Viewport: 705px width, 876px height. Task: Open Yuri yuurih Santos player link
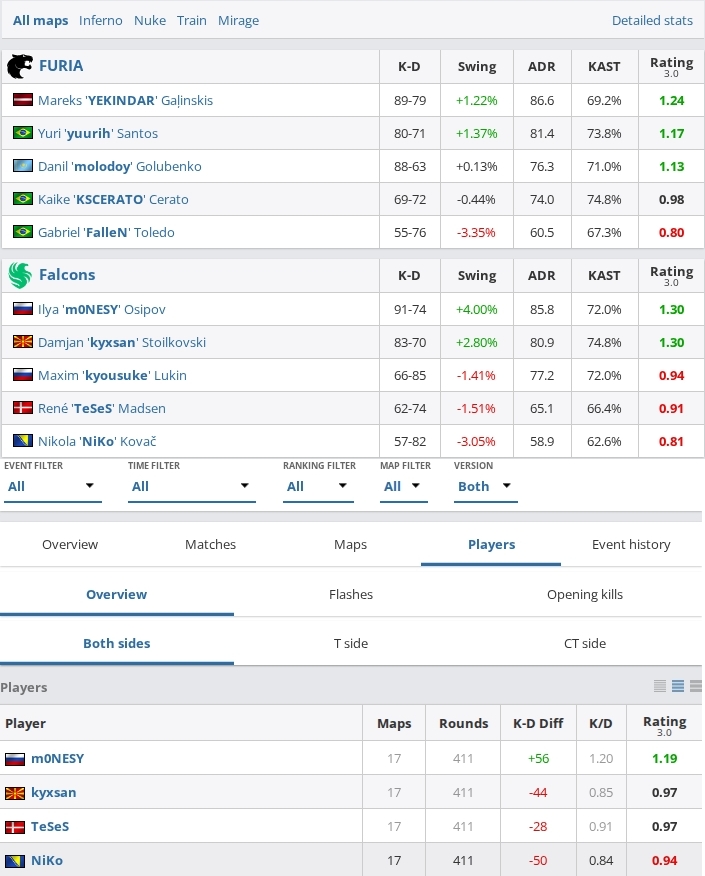pyautogui.click(x=98, y=134)
